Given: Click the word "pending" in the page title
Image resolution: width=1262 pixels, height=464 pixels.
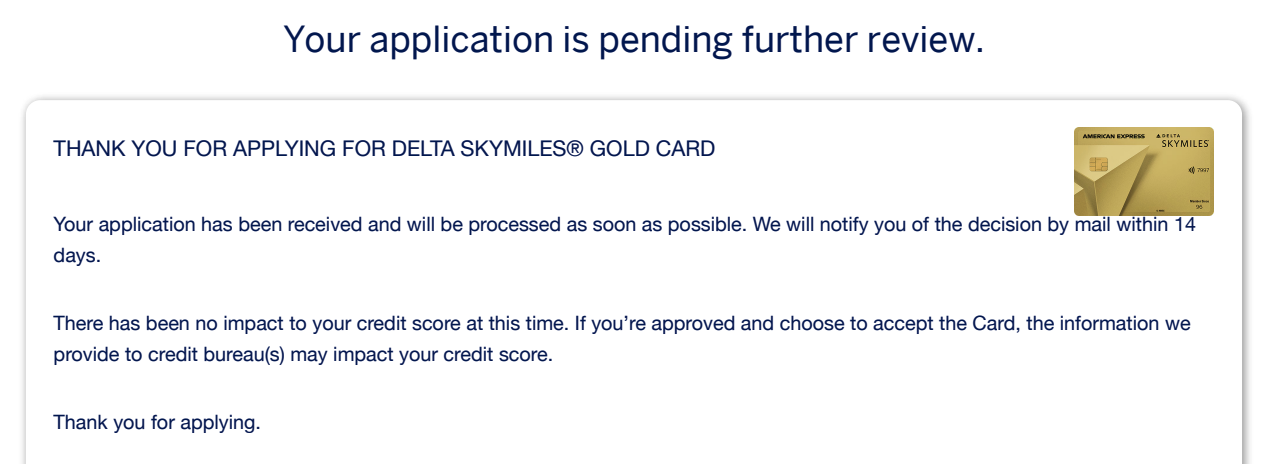Looking at the screenshot, I should click(x=630, y=39).
